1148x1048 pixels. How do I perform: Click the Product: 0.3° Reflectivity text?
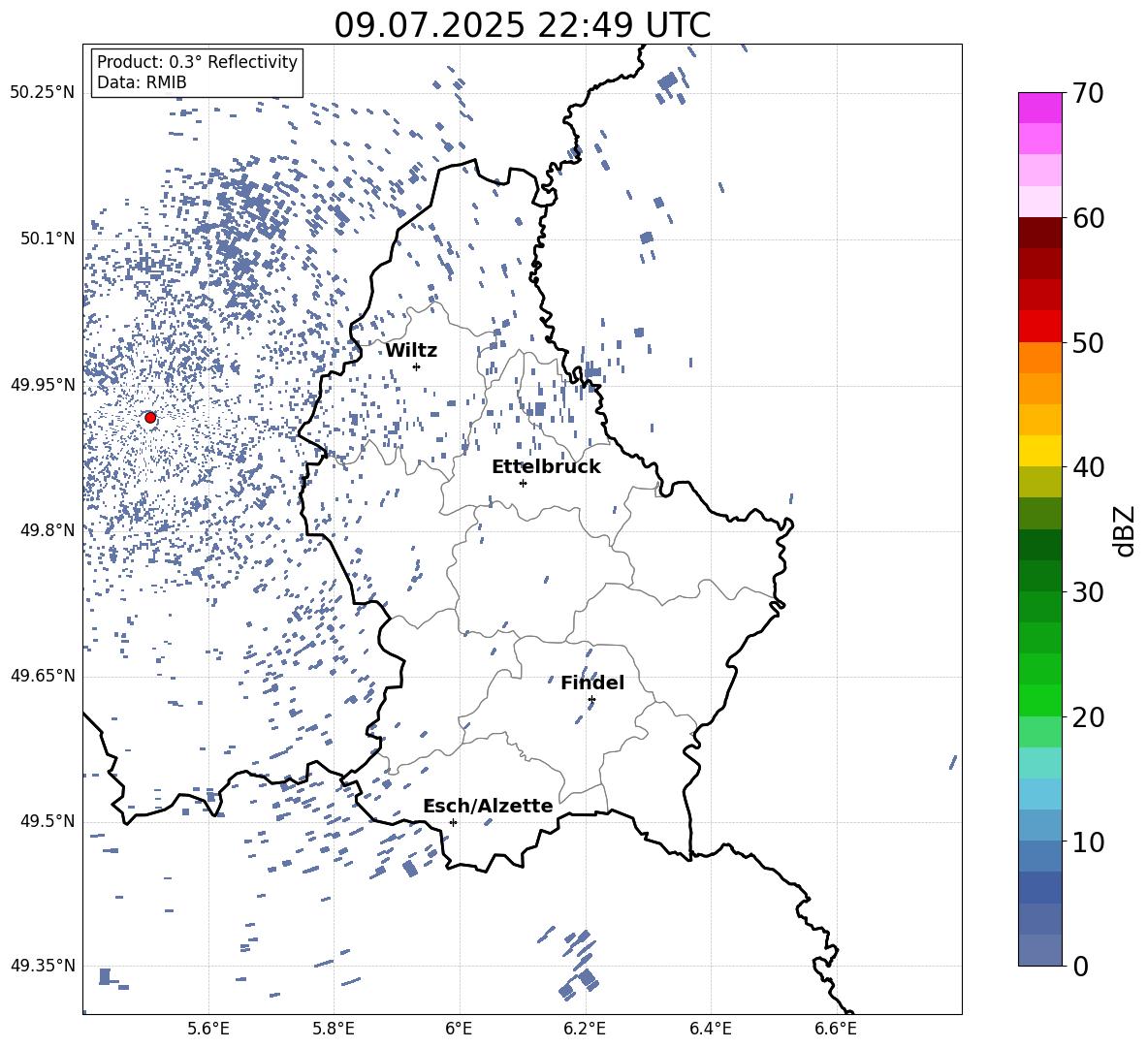197,62
